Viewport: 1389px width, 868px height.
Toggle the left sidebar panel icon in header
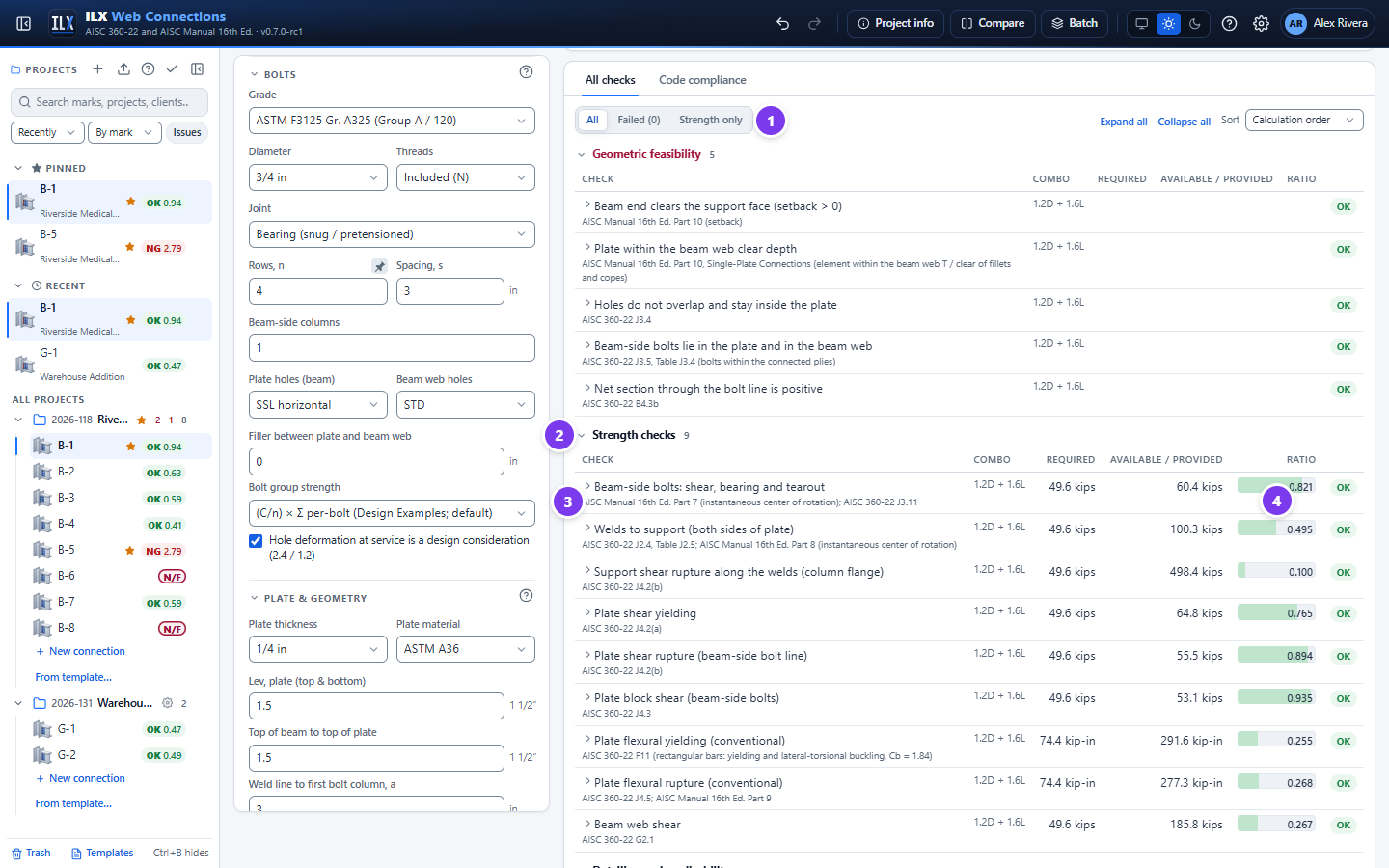(x=24, y=23)
